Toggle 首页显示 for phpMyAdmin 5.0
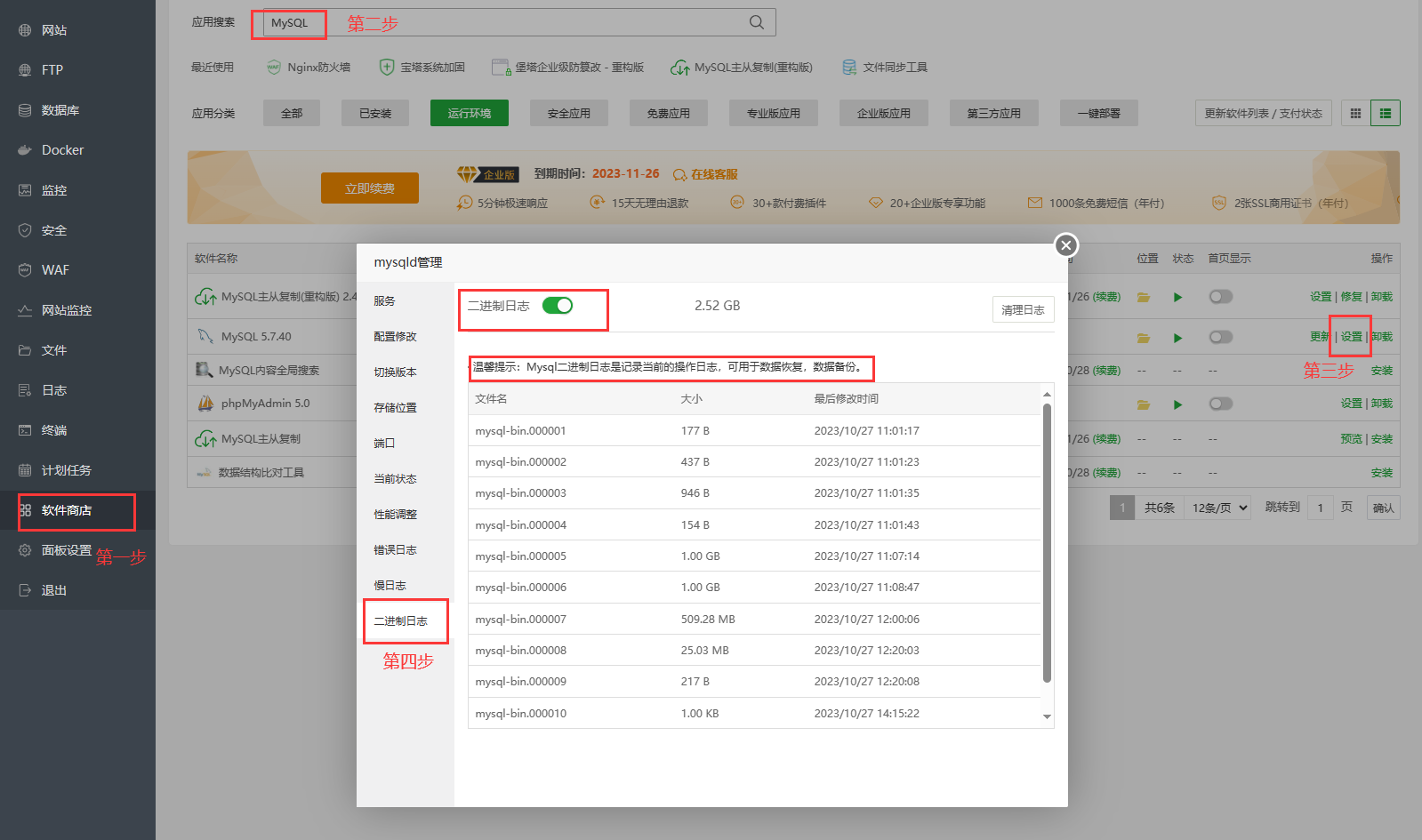 1221,404
